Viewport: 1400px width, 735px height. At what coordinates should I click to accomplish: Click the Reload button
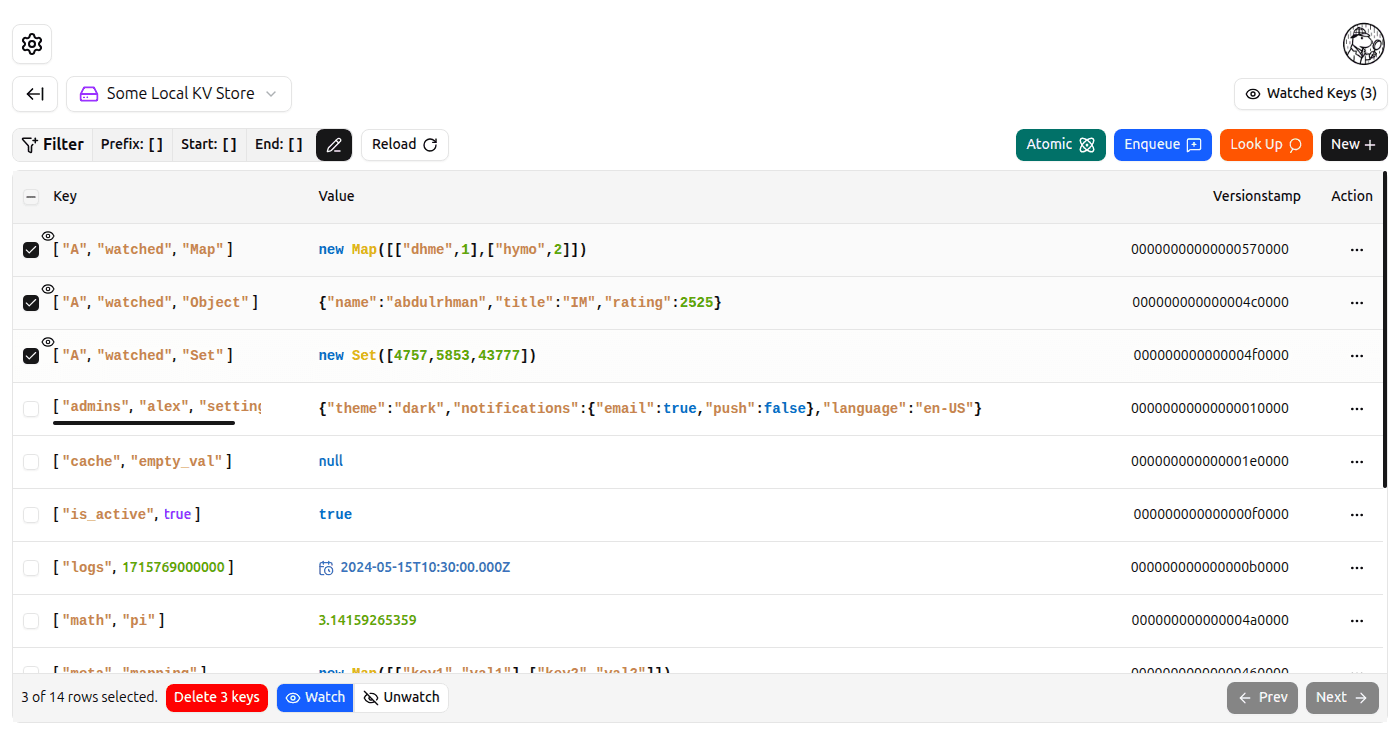pyautogui.click(x=405, y=145)
